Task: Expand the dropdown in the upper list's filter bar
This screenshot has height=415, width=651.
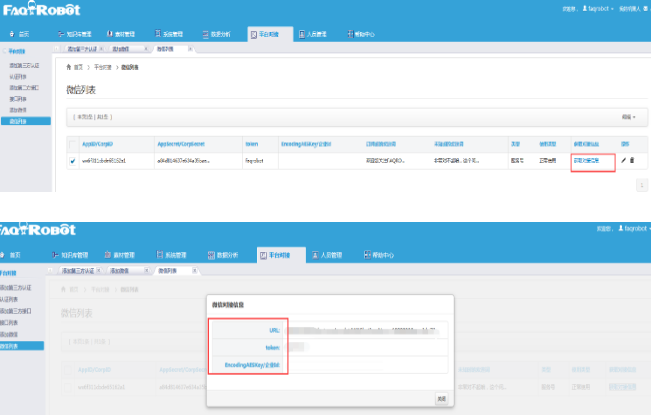Action: [629, 117]
